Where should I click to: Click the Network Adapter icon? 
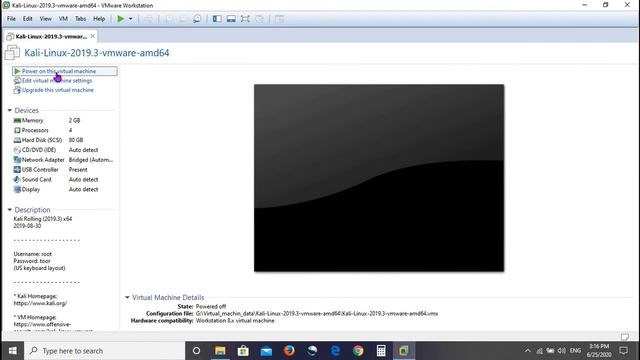click(x=17, y=160)
